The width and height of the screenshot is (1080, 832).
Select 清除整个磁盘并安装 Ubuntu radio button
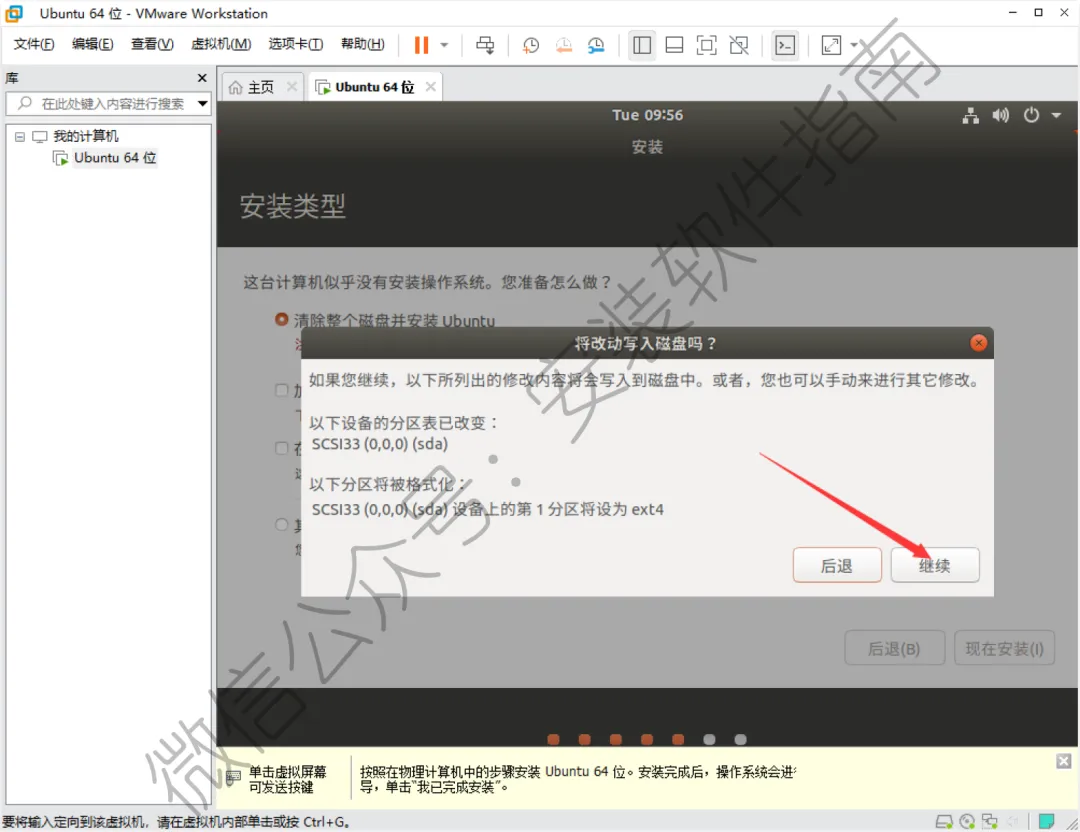coord(281,320)
